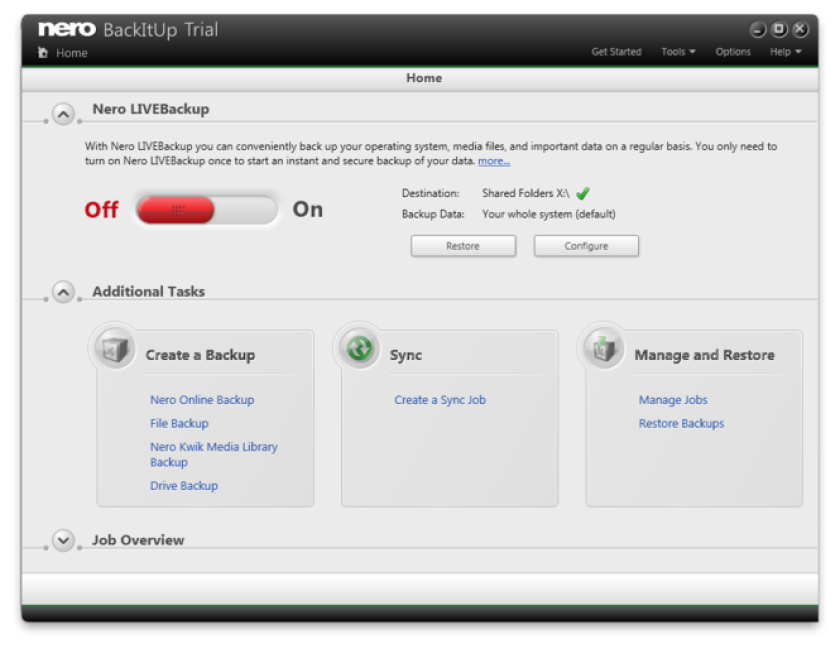The image size is (840, 649).
Task: Open Nero Online Backup link
Action: (x=202, y=400)
